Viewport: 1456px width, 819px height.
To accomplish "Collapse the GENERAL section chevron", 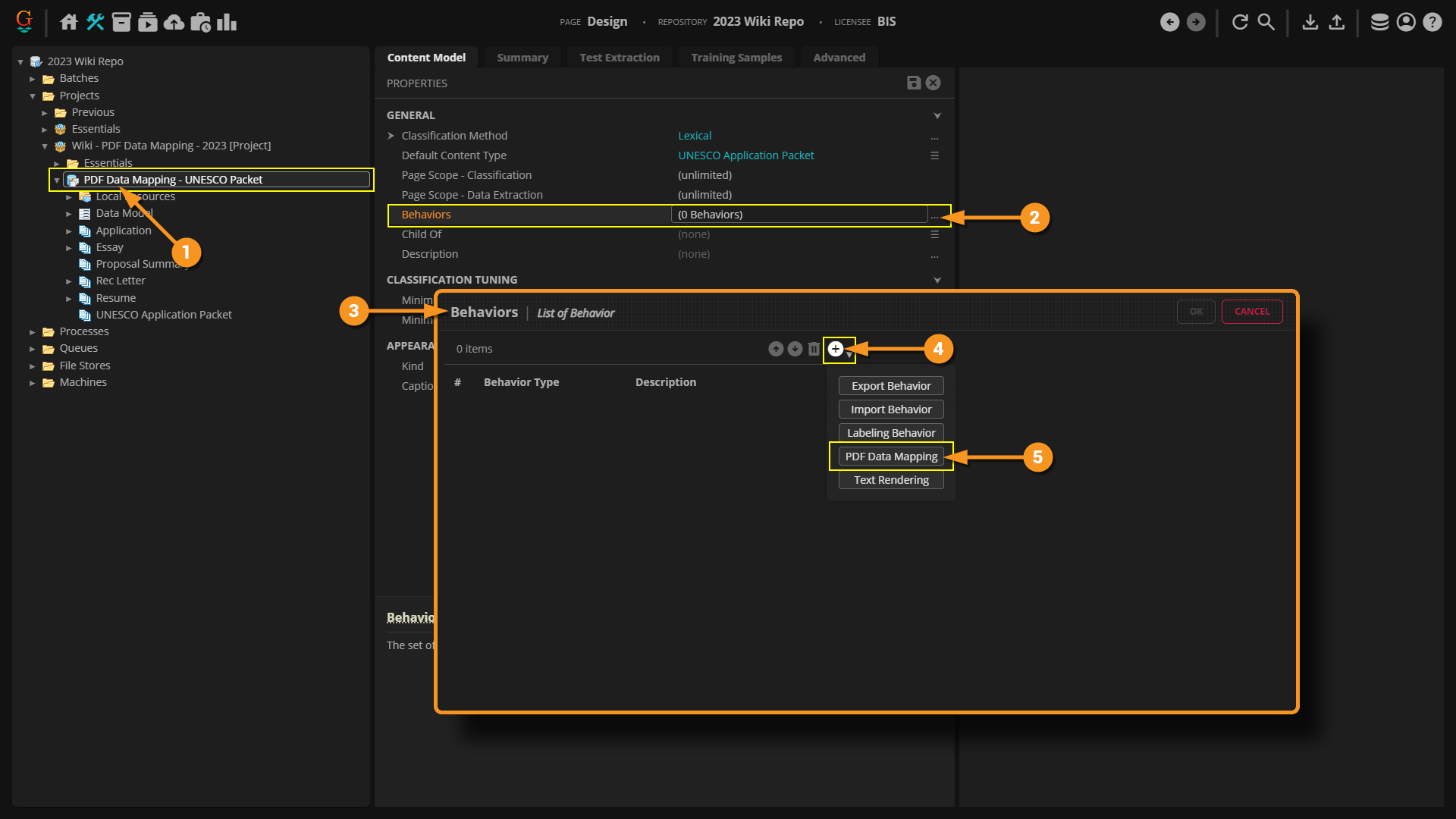I will (937, 116).
